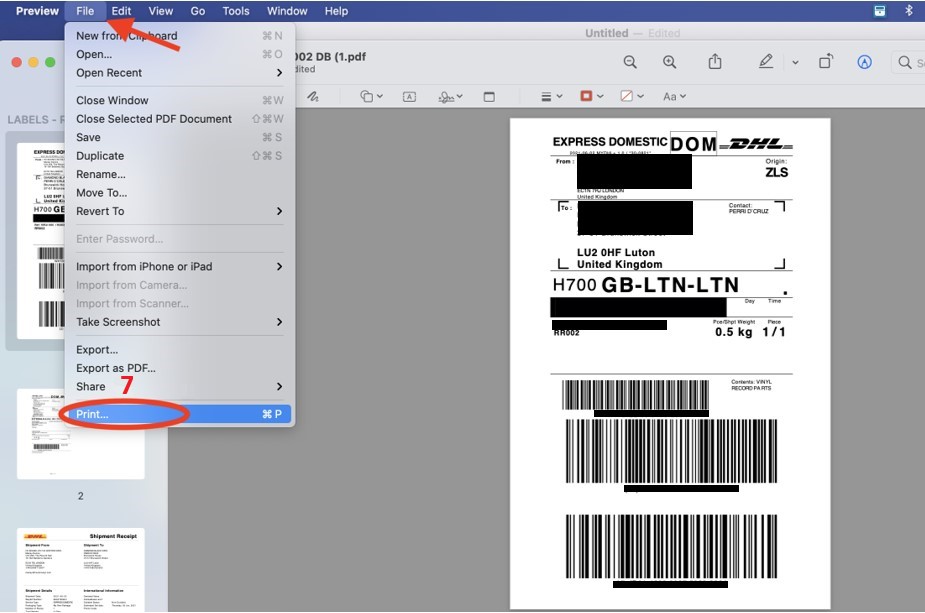Open the Tools menu in menu bar
The width and height of the screenshot is (925, 613).
236,11
